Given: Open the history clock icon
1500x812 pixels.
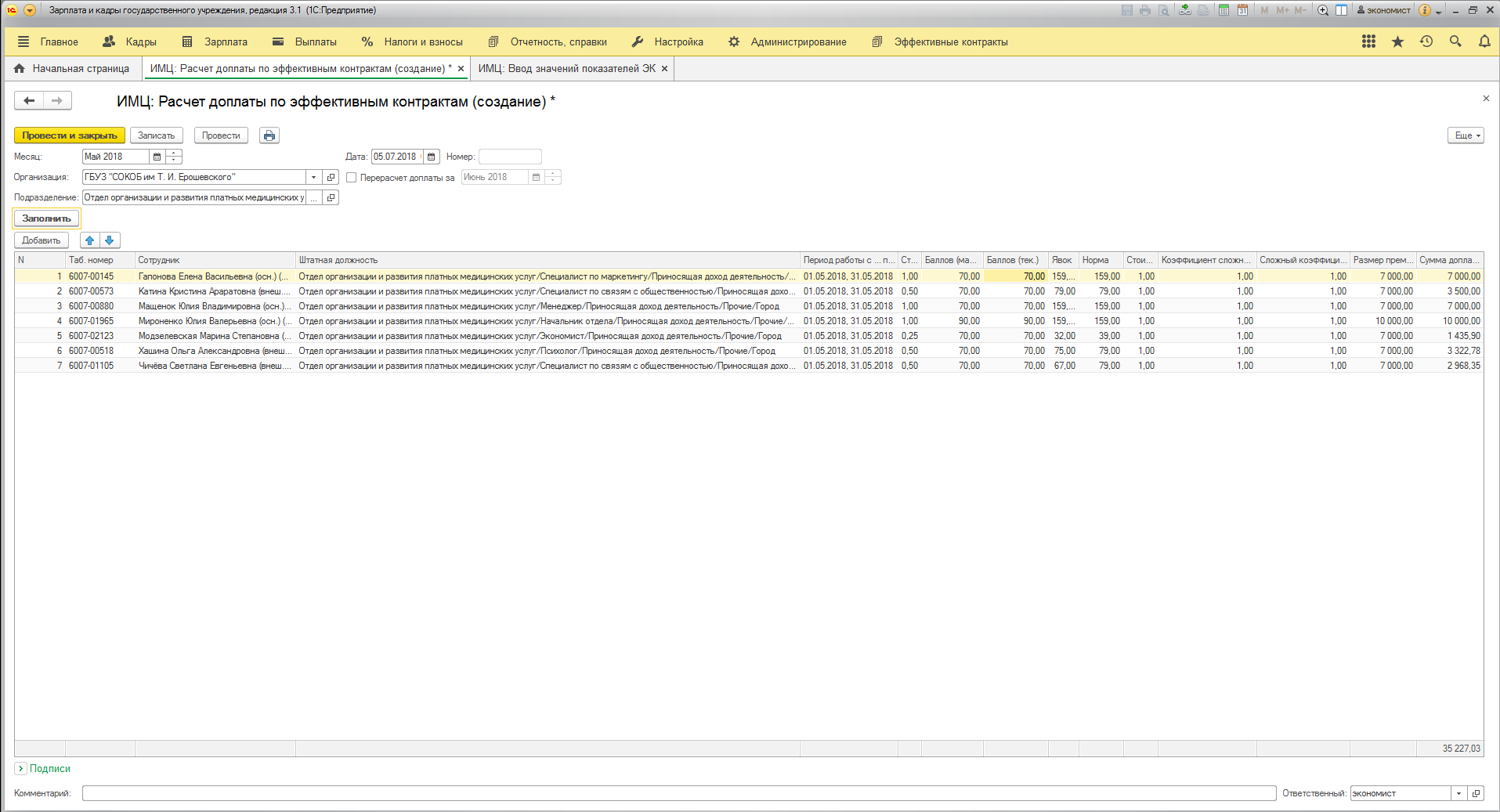Looking at the screenshot, I should click(1426, 42).
